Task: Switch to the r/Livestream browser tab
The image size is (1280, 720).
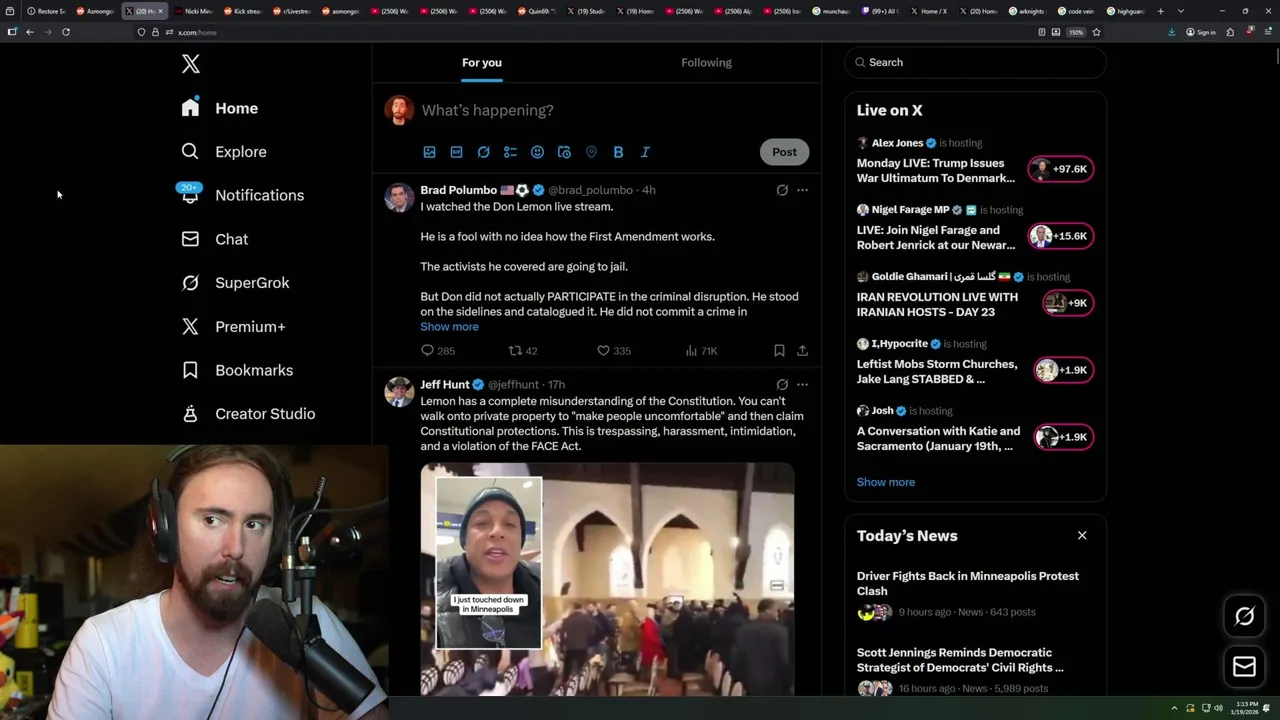Action: (x=292, y=11)
